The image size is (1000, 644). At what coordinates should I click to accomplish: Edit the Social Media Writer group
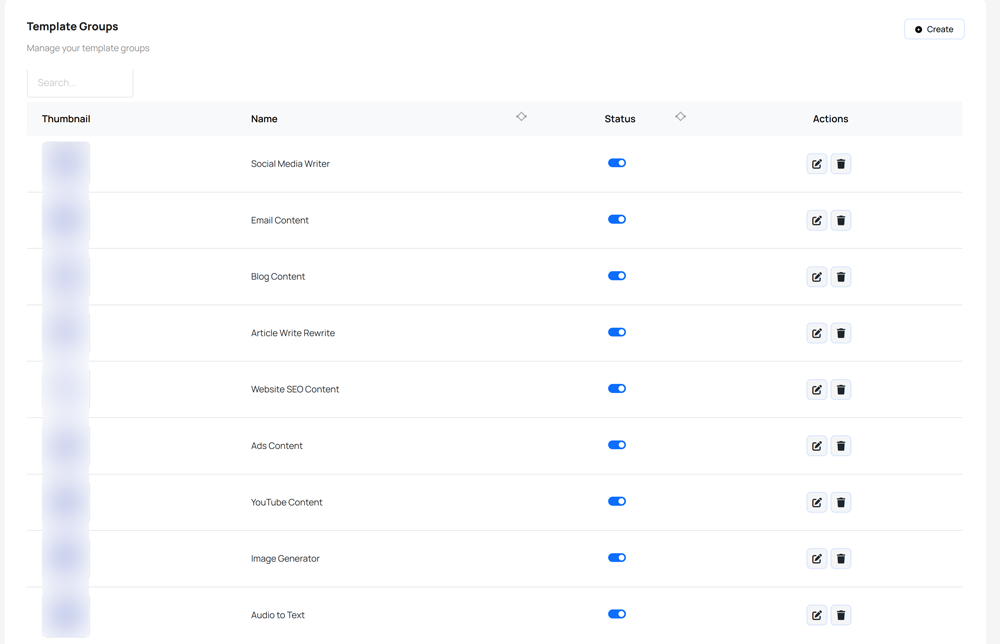[x=817, y=164]
